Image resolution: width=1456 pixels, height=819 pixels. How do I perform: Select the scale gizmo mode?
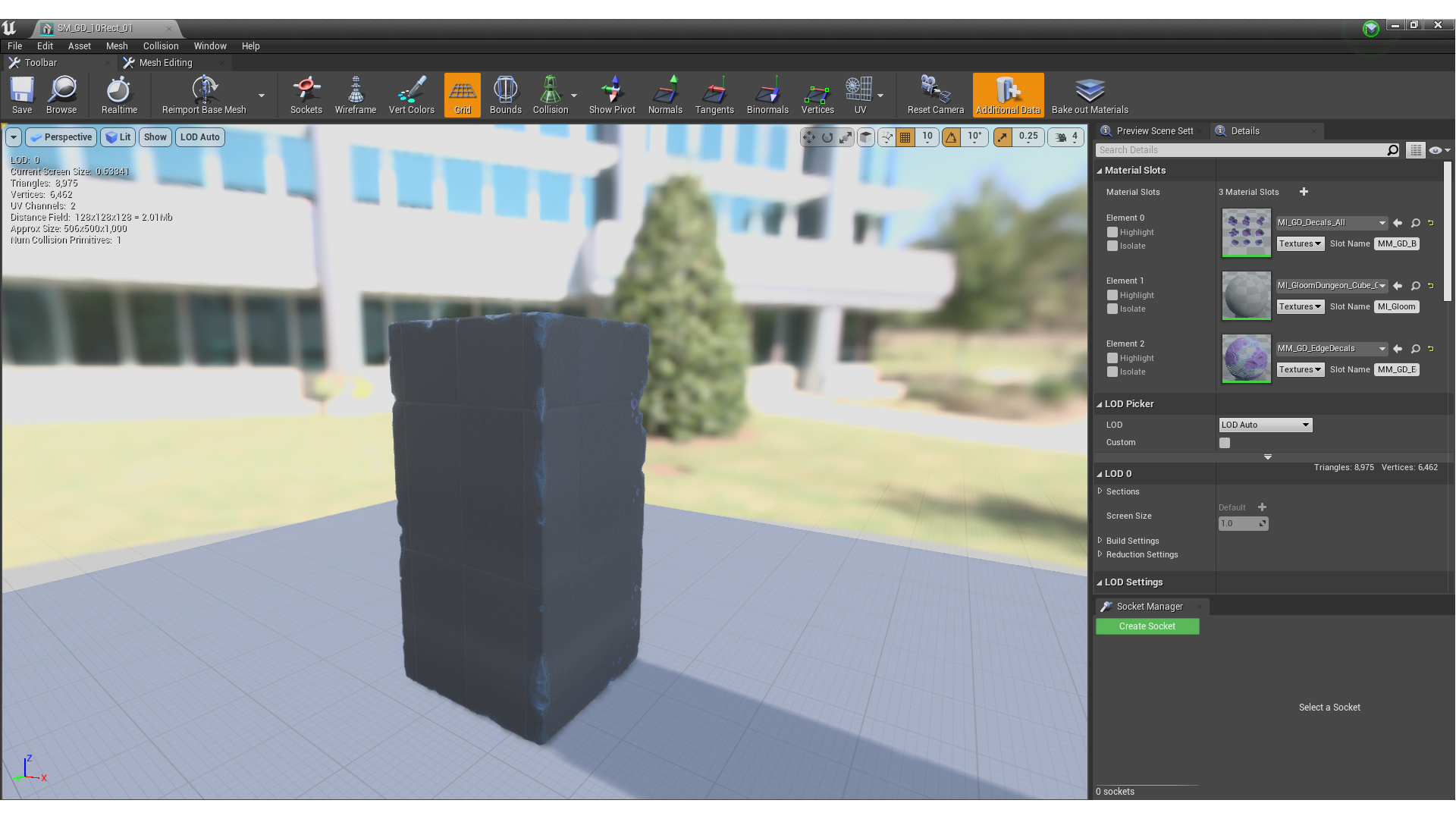tap(846, 137)
